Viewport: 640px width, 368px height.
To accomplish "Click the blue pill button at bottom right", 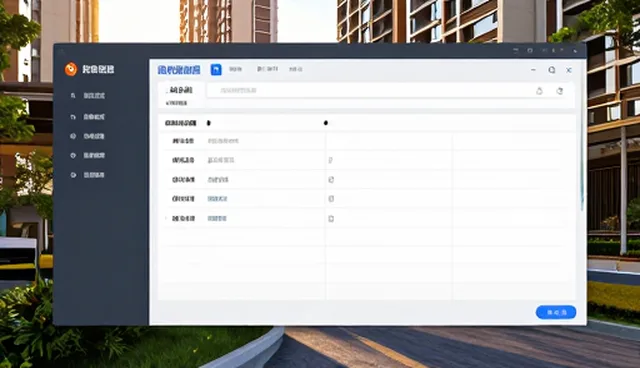I will click(556, 312).
